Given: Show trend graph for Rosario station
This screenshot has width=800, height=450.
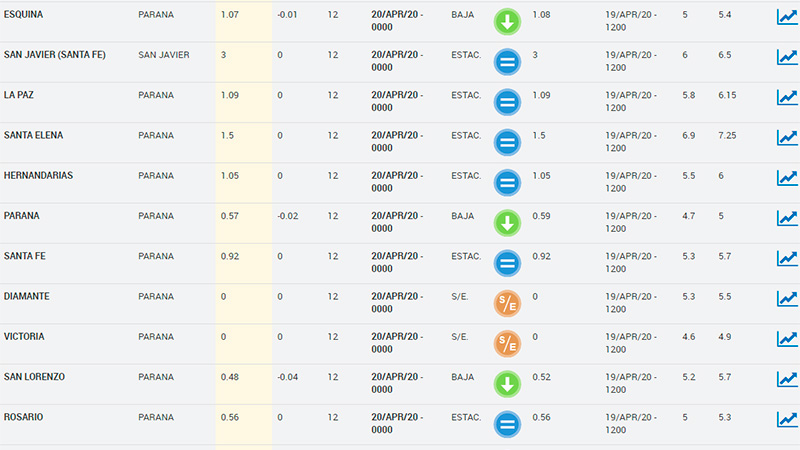Looking at the screenshot, I should coord(787,418).
